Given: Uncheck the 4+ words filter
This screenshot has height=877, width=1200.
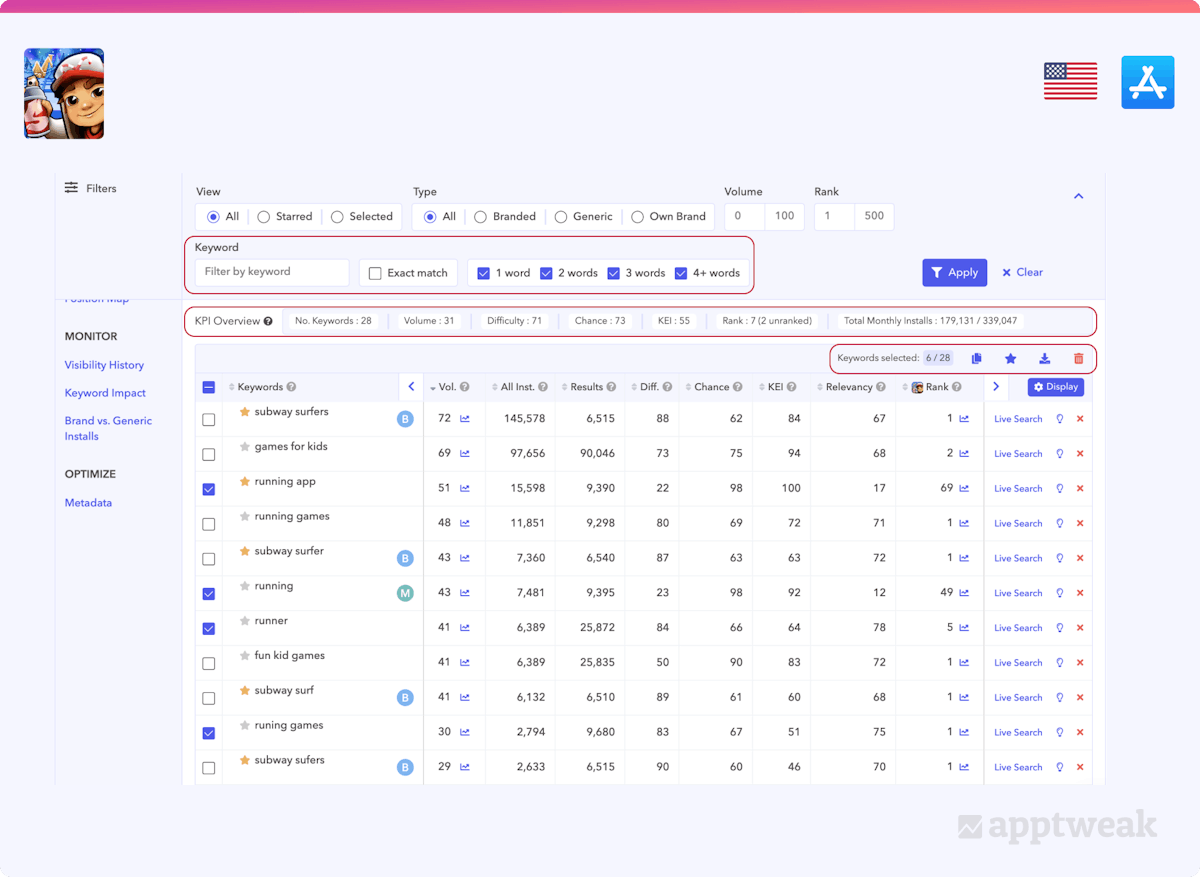Looking at the screenshot, I should coord(681,273).
